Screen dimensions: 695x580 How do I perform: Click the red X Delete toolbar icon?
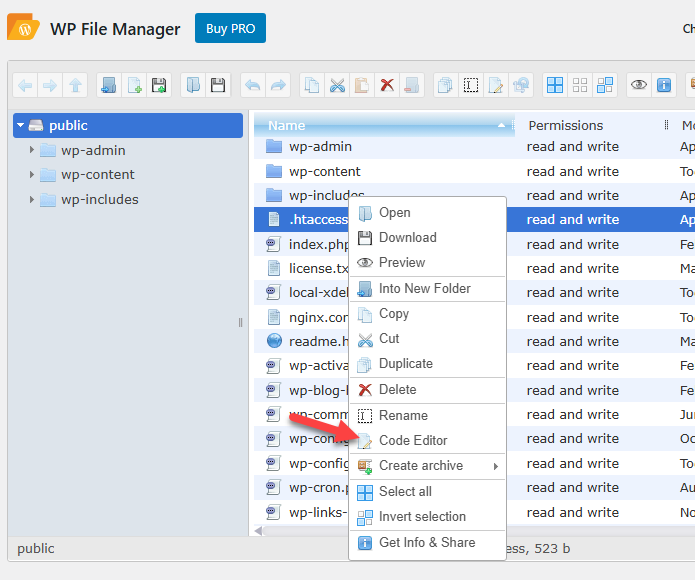387,85
